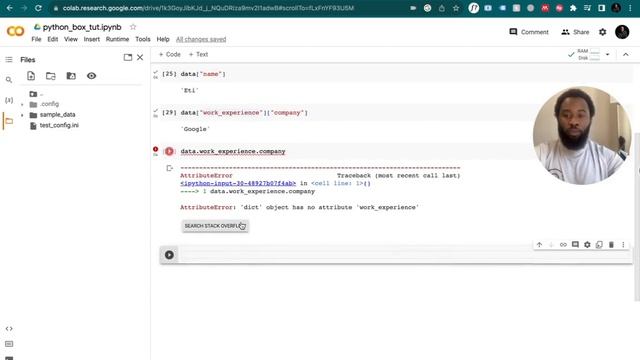The height and width of the screenshot is (360, 640).
Task: Run the empty bottom cell
Action: click(x=169, y=255)
